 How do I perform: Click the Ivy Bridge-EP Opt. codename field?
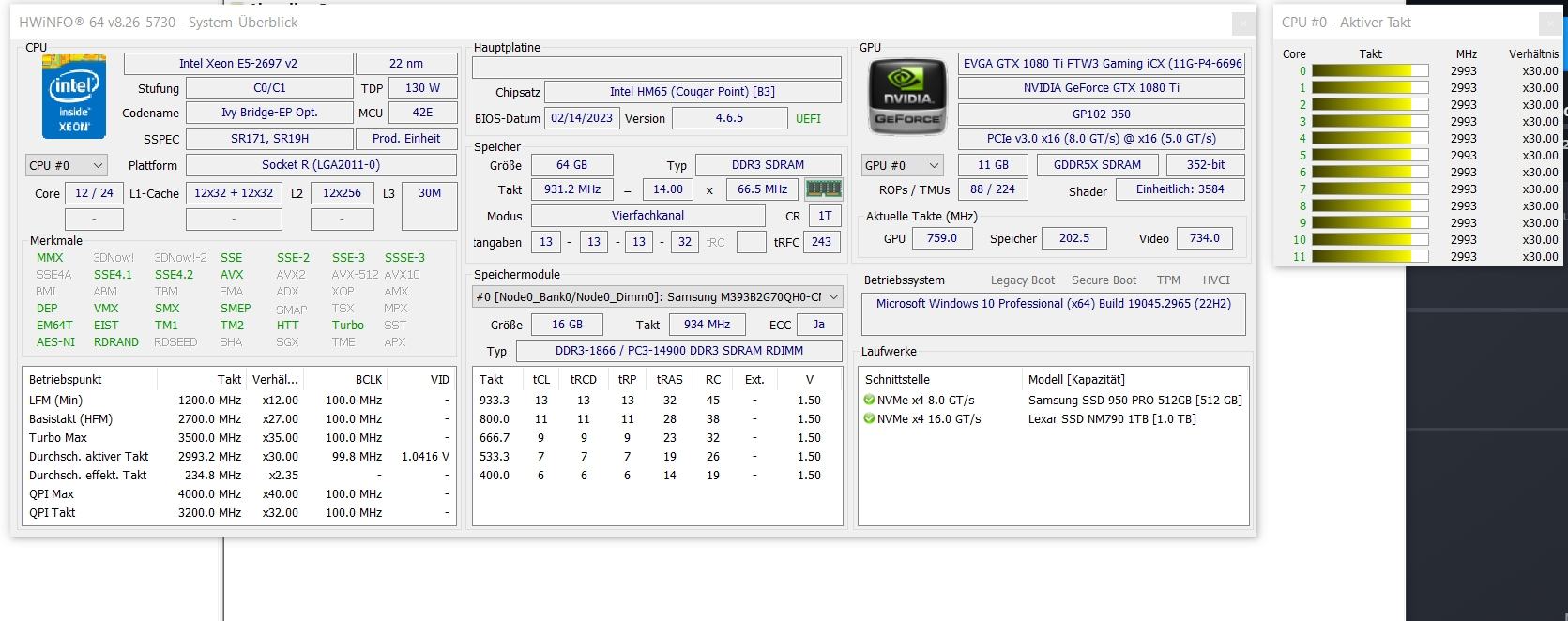pyautogui.click(x=269, y=113)
